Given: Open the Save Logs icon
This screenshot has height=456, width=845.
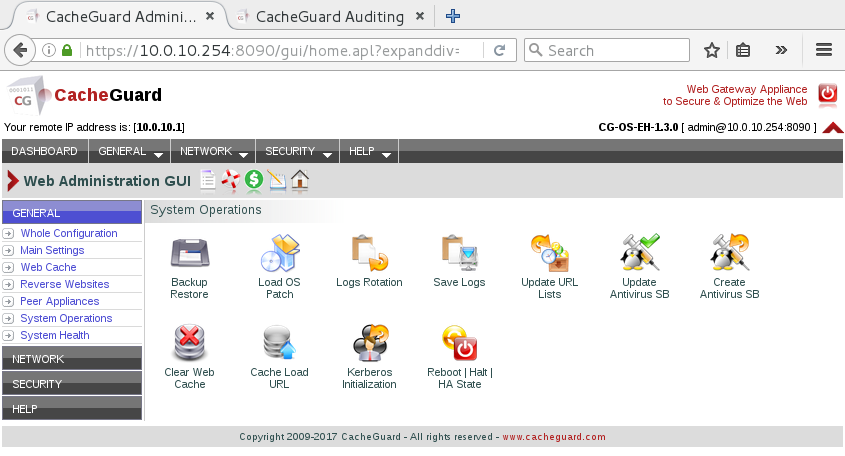Looking at the screenshot, I should coord(459,253).
